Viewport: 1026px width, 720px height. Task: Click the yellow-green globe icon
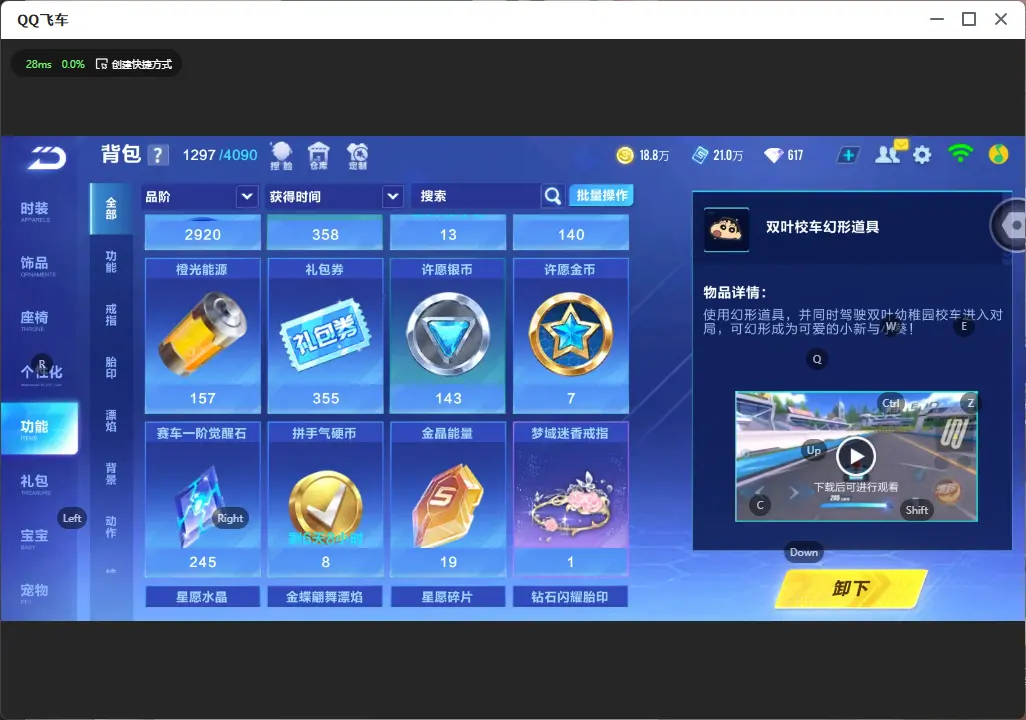tap(998, 154)
